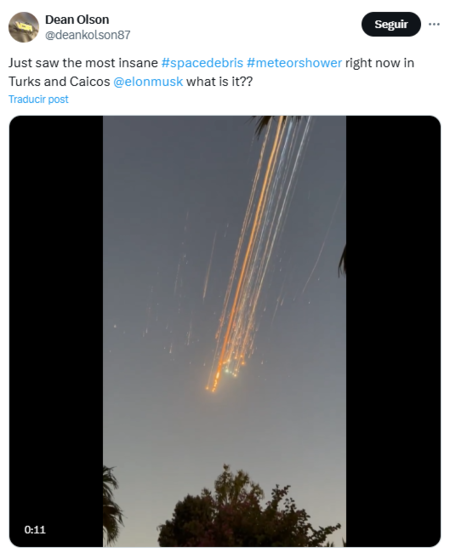Screen dimensions: 450x553
Task: Translate the tweet with Traducir post
Action: [x=38, y=99]
